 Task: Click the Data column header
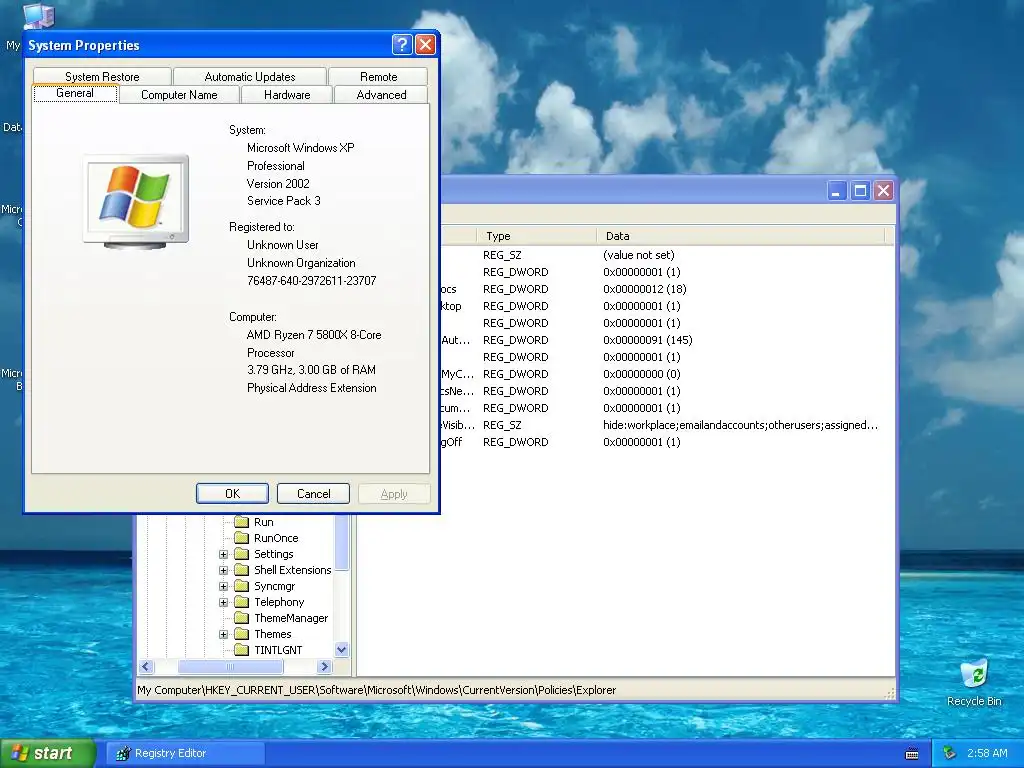(741, 236)
